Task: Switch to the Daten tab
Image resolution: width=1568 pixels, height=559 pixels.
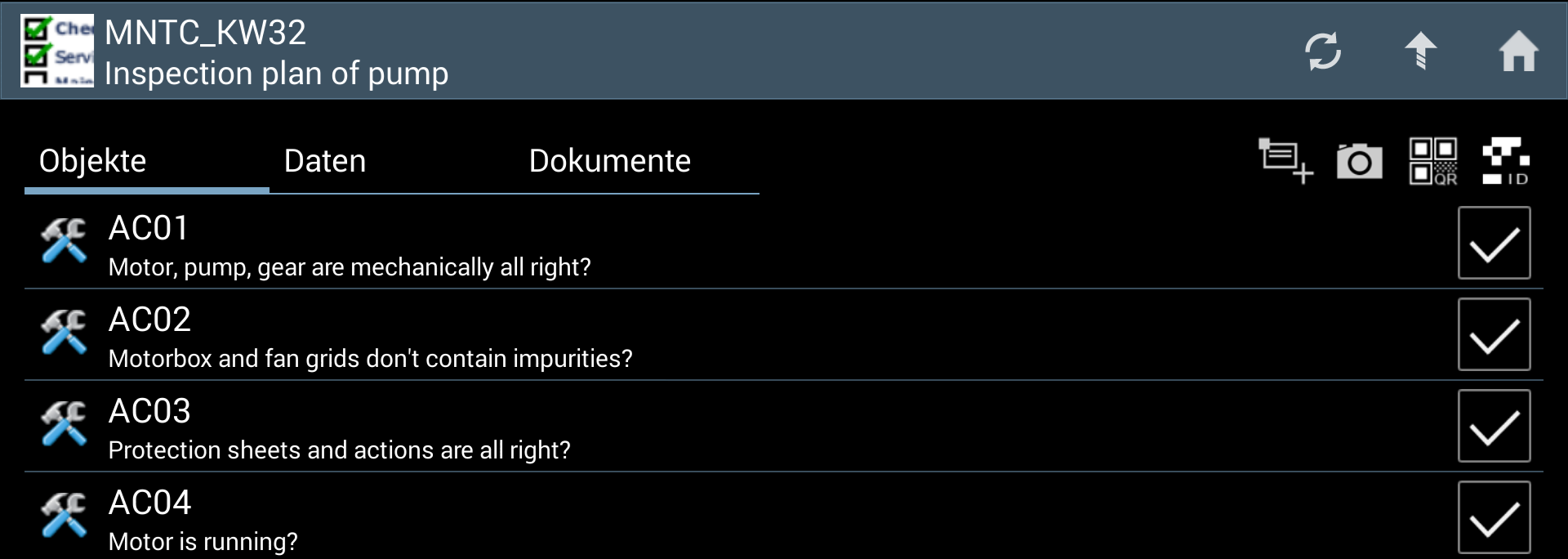Action: pos(325,161)
